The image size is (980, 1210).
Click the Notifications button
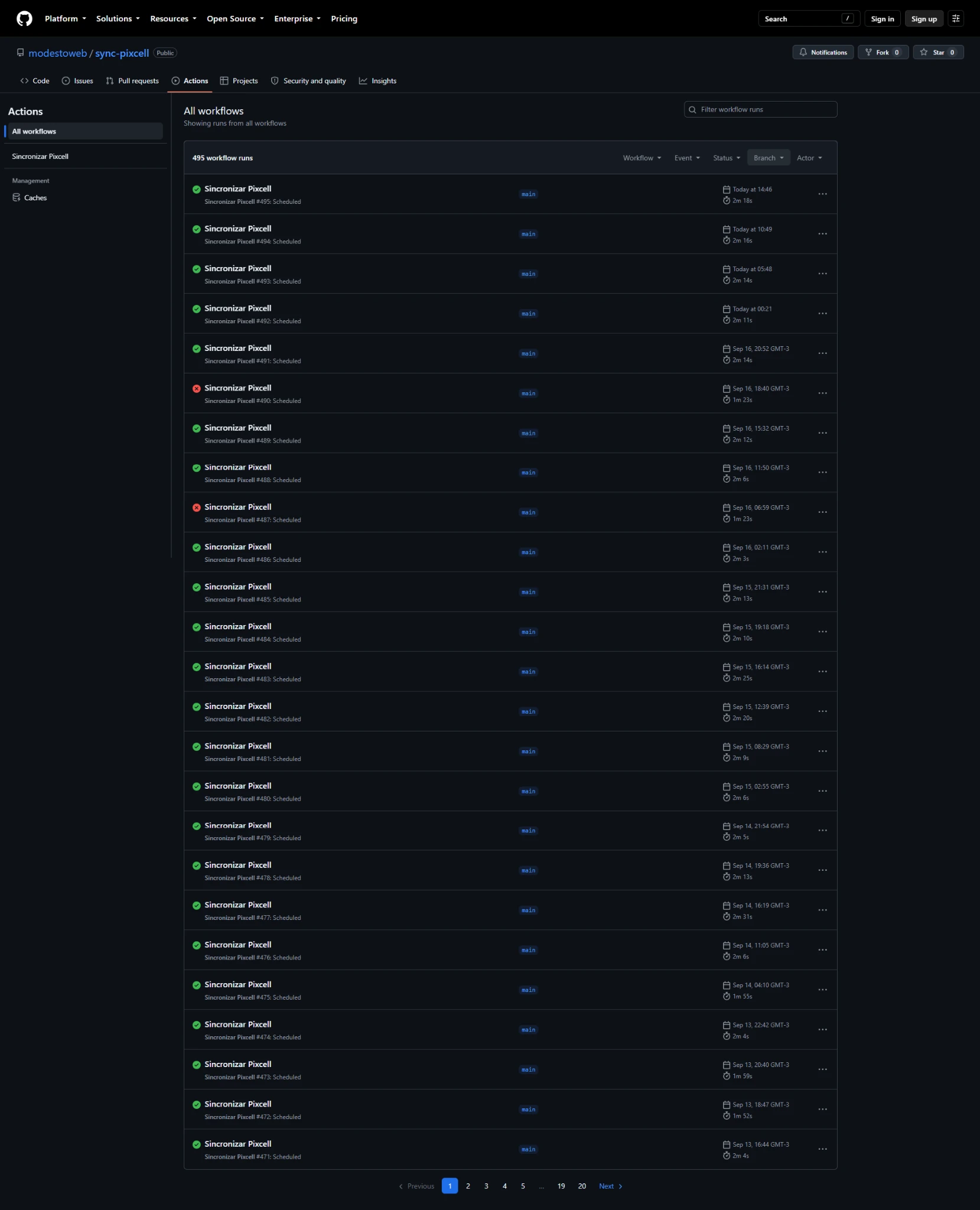click(823, 53)
